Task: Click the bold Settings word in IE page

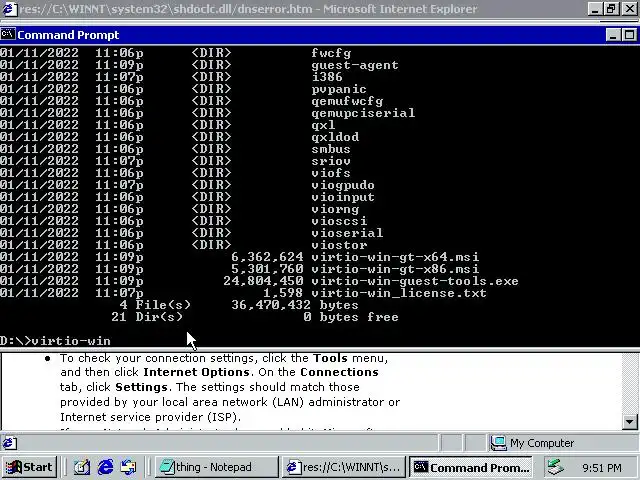Action: 141,387
